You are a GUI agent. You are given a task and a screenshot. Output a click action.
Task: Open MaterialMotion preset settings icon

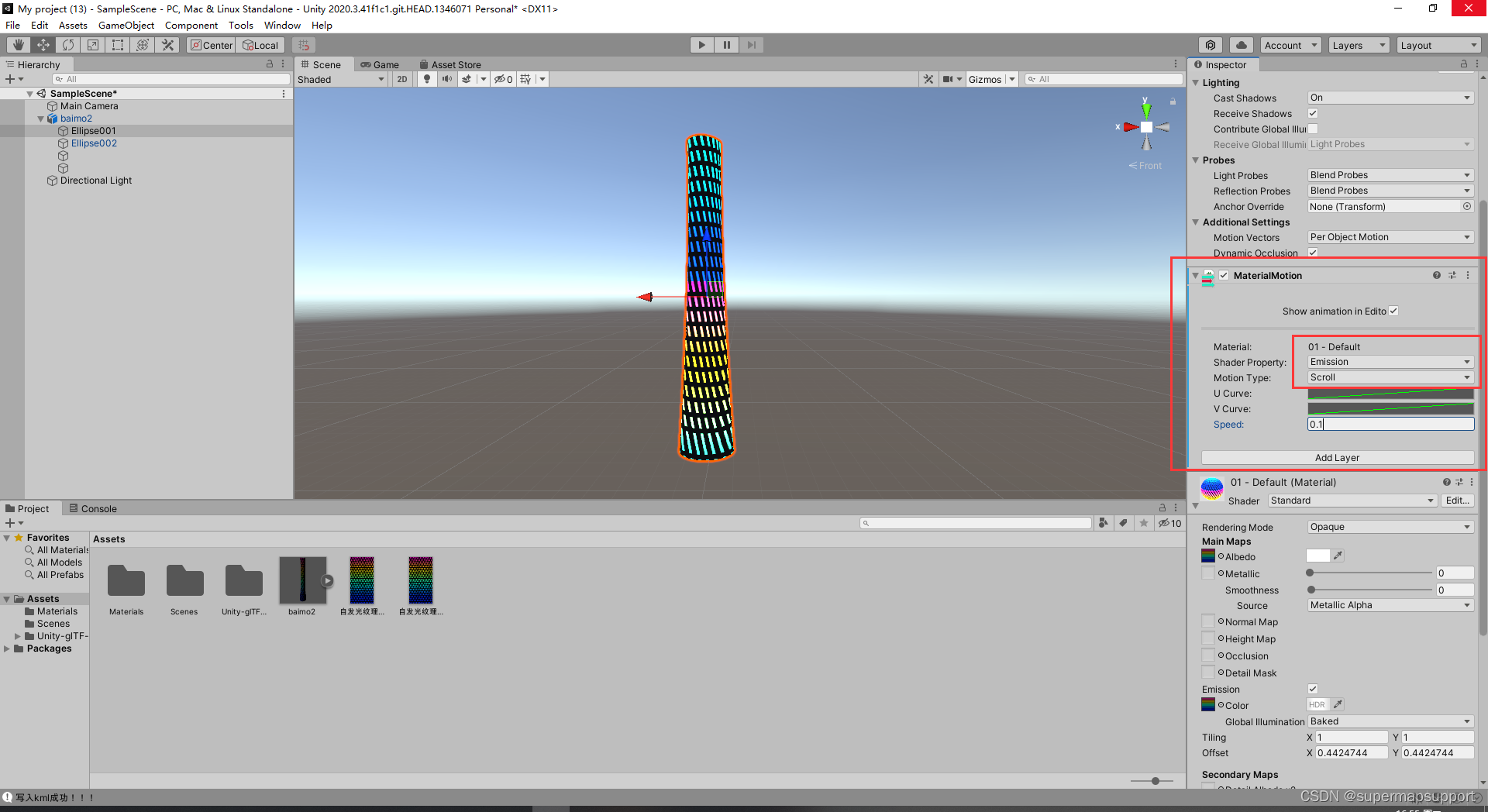click(1452, 275)
